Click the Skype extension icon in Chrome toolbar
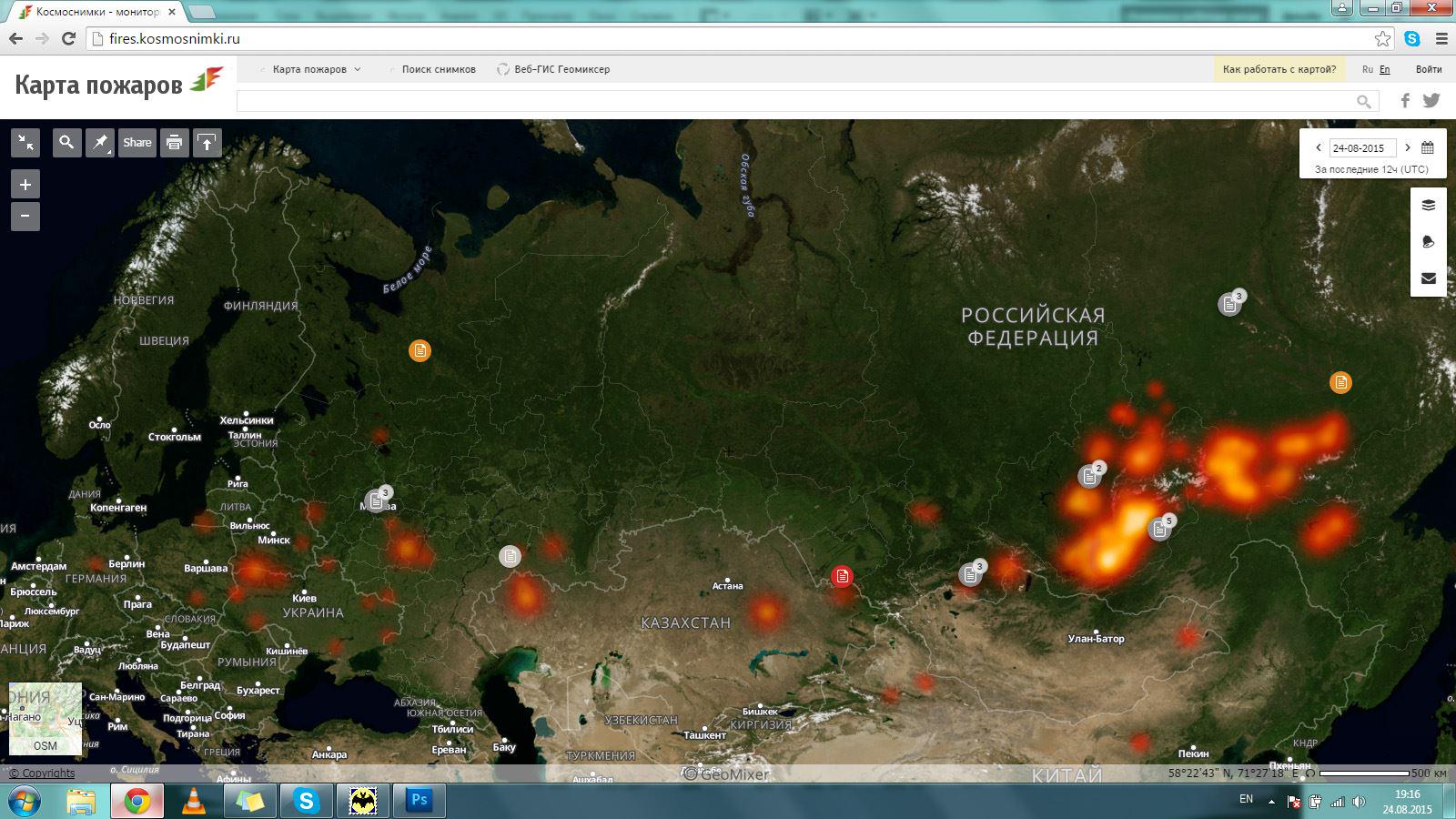 pyautogui.click(x=1412, y=38)
